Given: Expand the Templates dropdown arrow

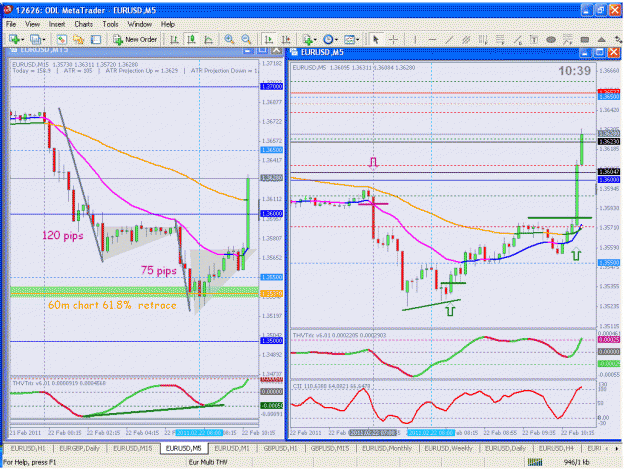Looking at the screenshot, I should pos(358,39).
